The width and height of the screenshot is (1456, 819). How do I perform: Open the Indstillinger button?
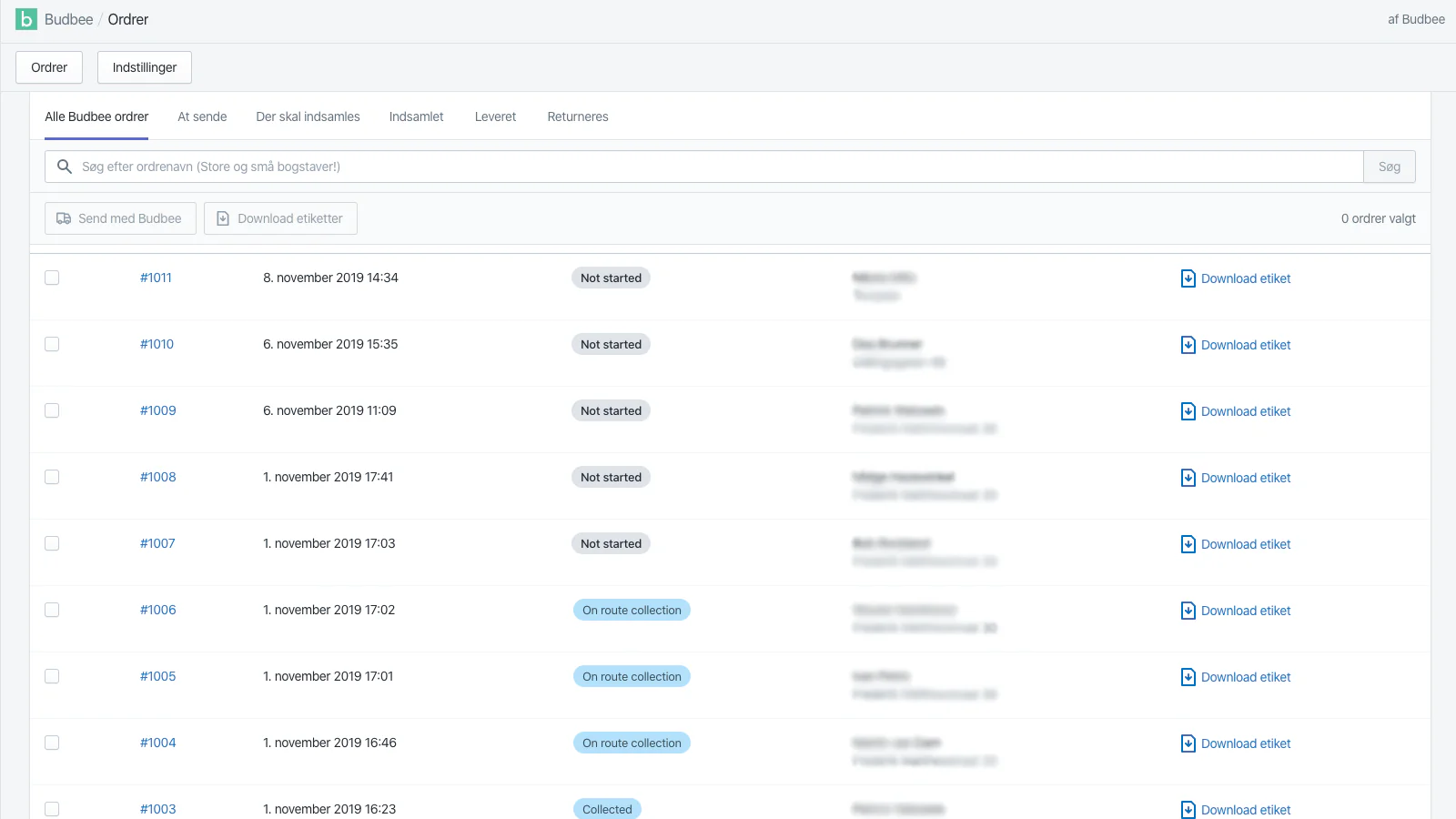tap(145, 67)
